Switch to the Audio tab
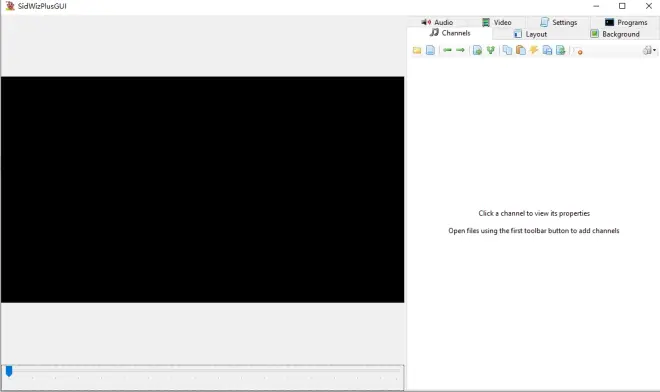Screen dimensions: 660x392 click(x=437, y=22)
